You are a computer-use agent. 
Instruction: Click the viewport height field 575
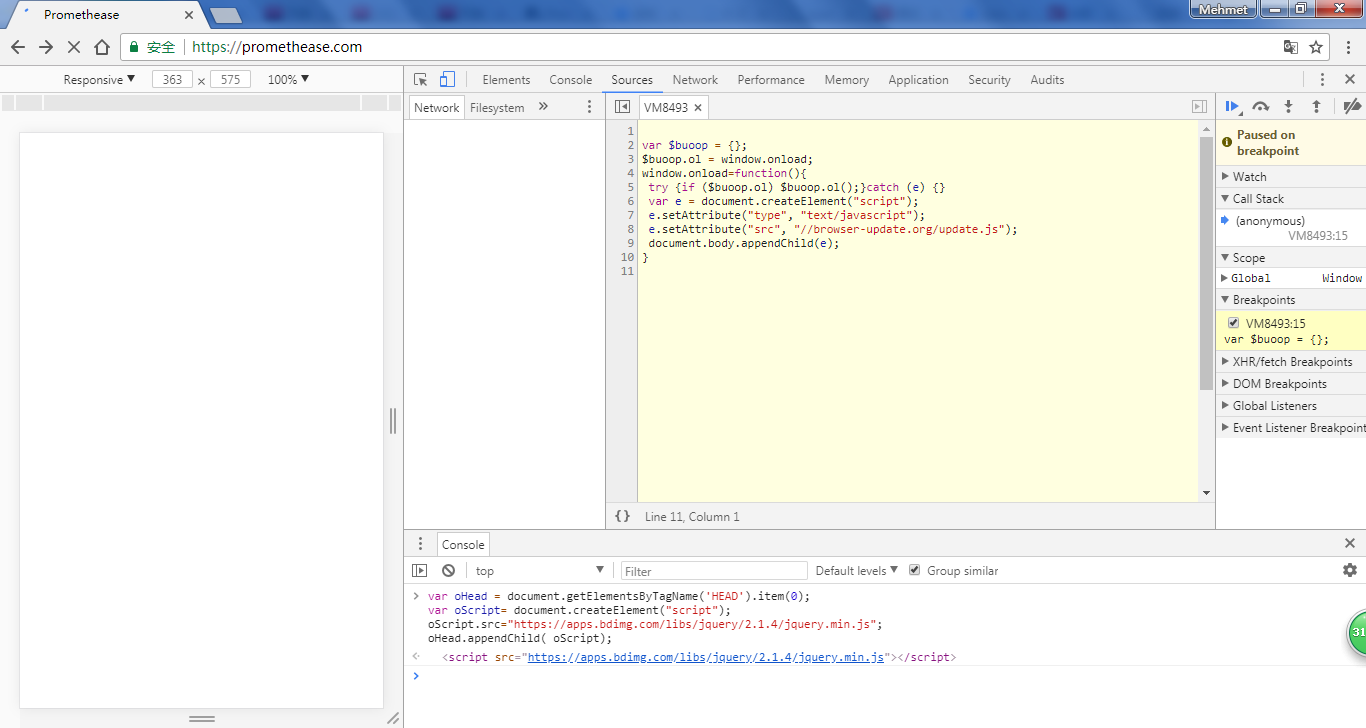[x=230, y=80]
